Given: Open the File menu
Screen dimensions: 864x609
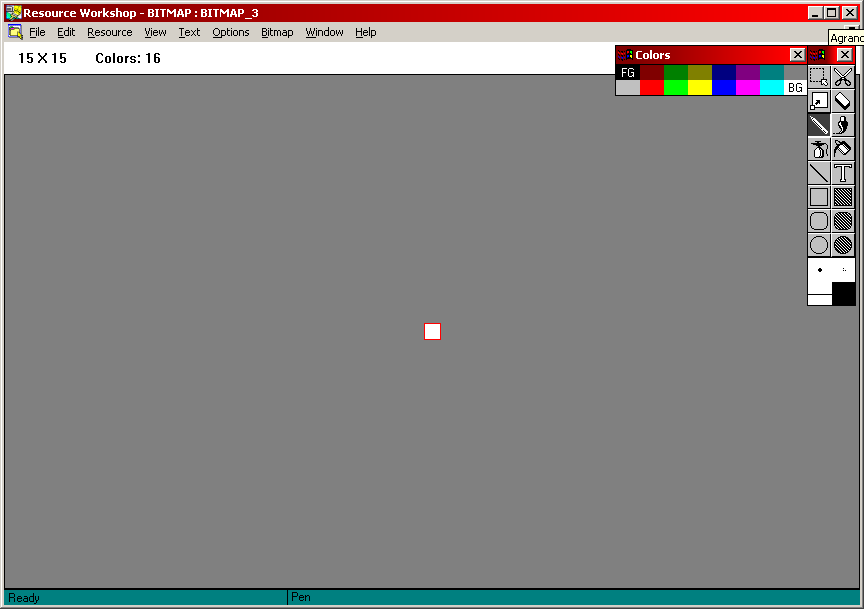Looking at the screenshot, I should (x=37, y=32).
